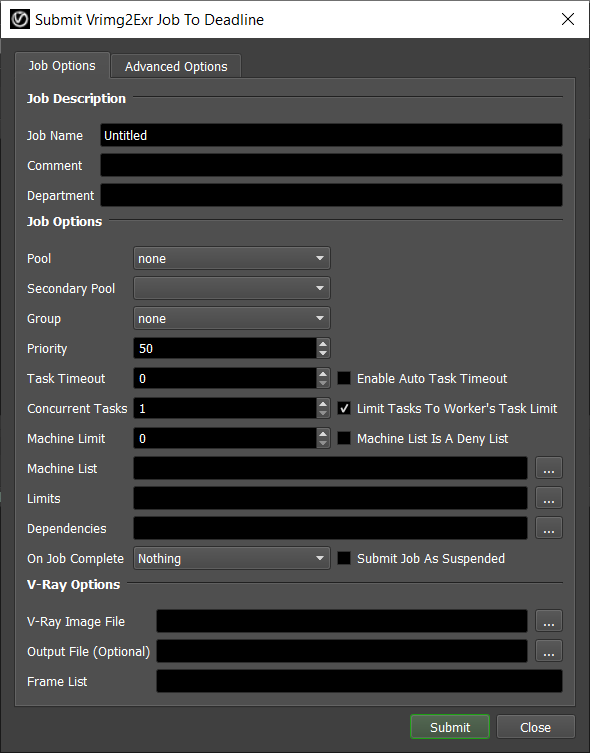Open the Limits browse ellipsis button

point(549,498)
